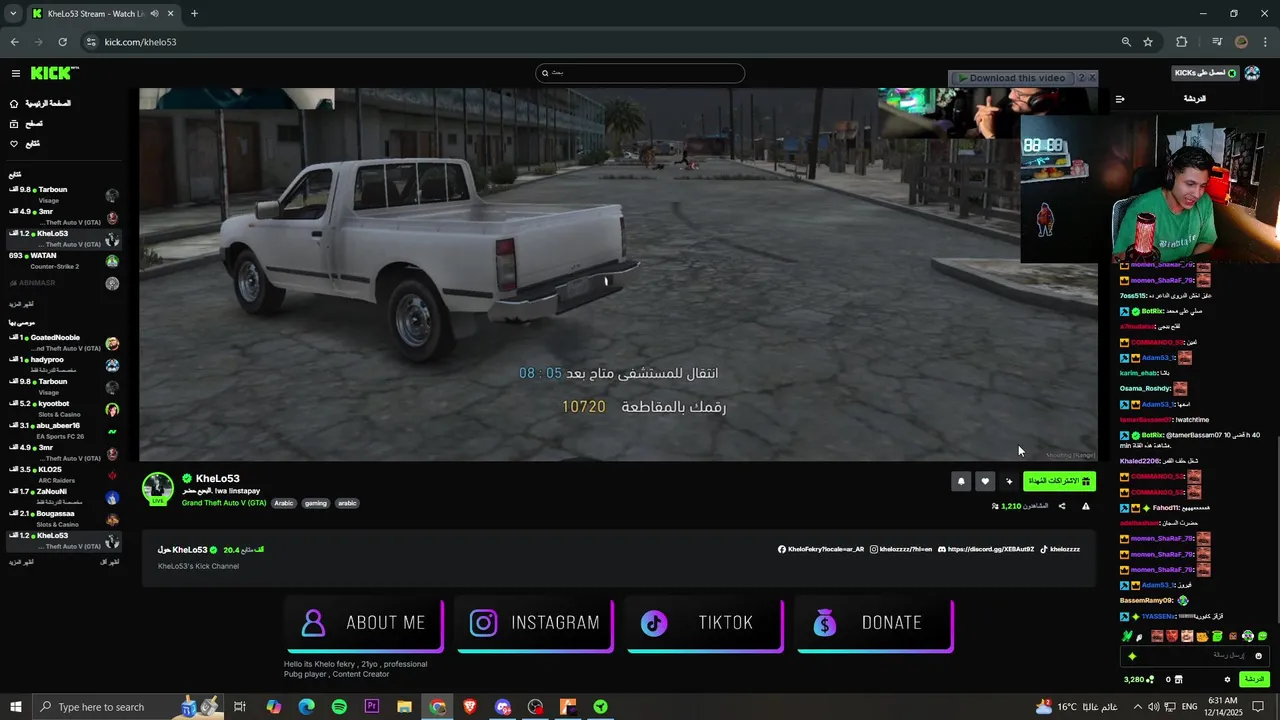Mute the KheLo53 Stream tab audio
The width and height of the screenshot is (1280, 720).
[154, 14]
